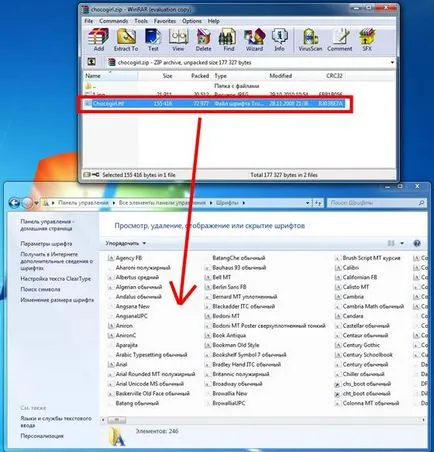The height and width of the screenshot is (452, 434).
Task: Click the Back arrow in Fonts window
Action: (14, 203)
